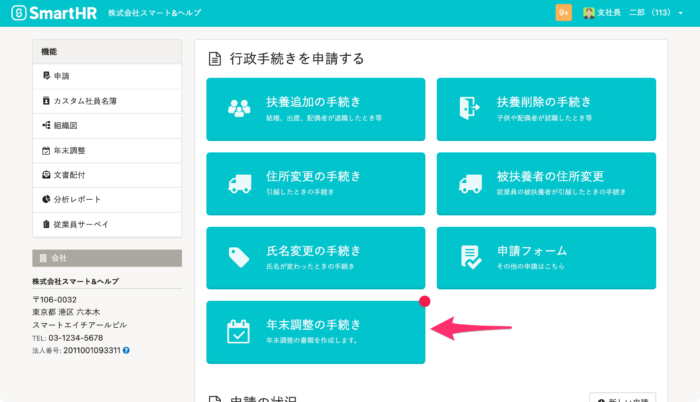Start 扶養削除の手続き card
This screenshot has width=700, height=402.
point(546,109)
